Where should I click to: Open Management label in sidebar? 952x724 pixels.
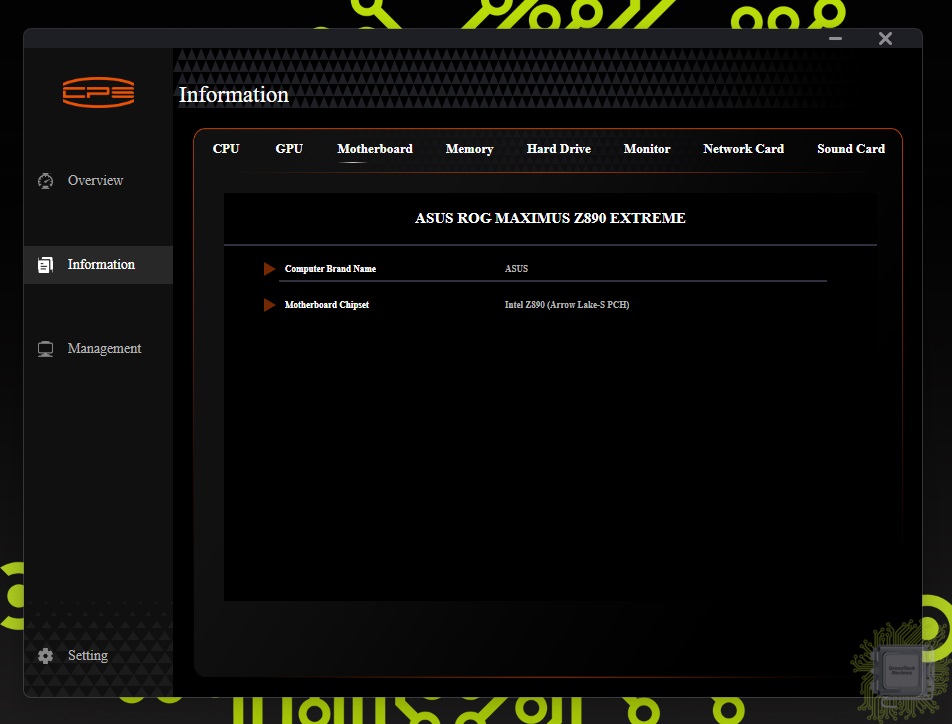click(x=104, y=348)
